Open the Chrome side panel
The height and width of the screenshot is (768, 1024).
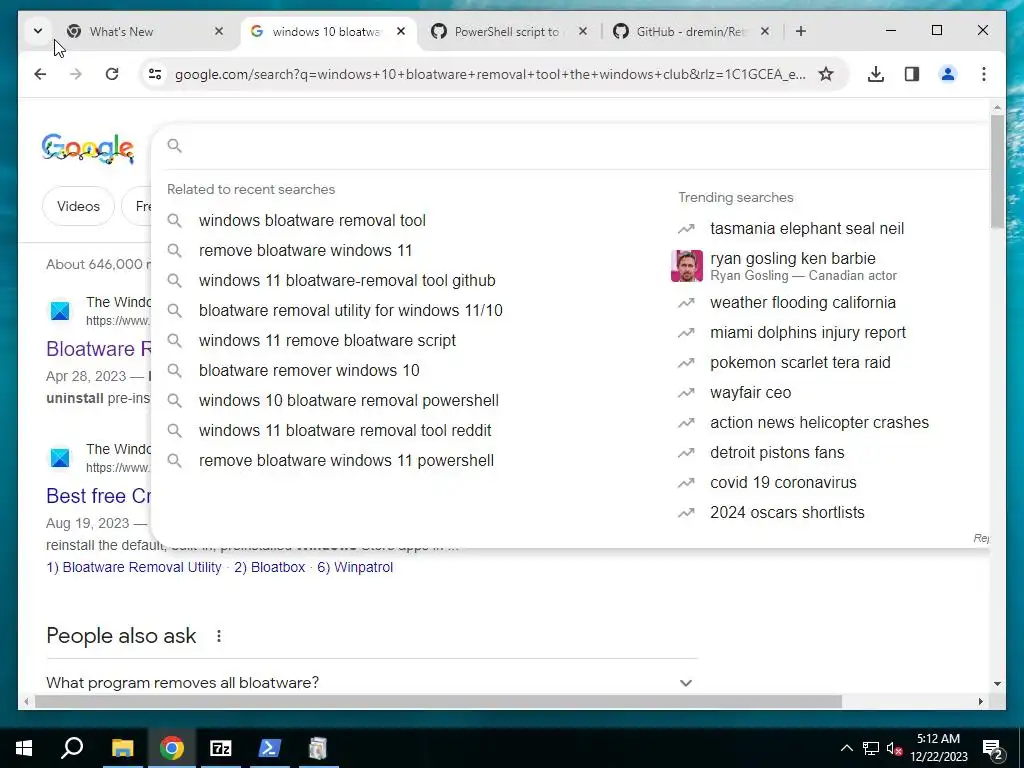[x=912, y=74]
